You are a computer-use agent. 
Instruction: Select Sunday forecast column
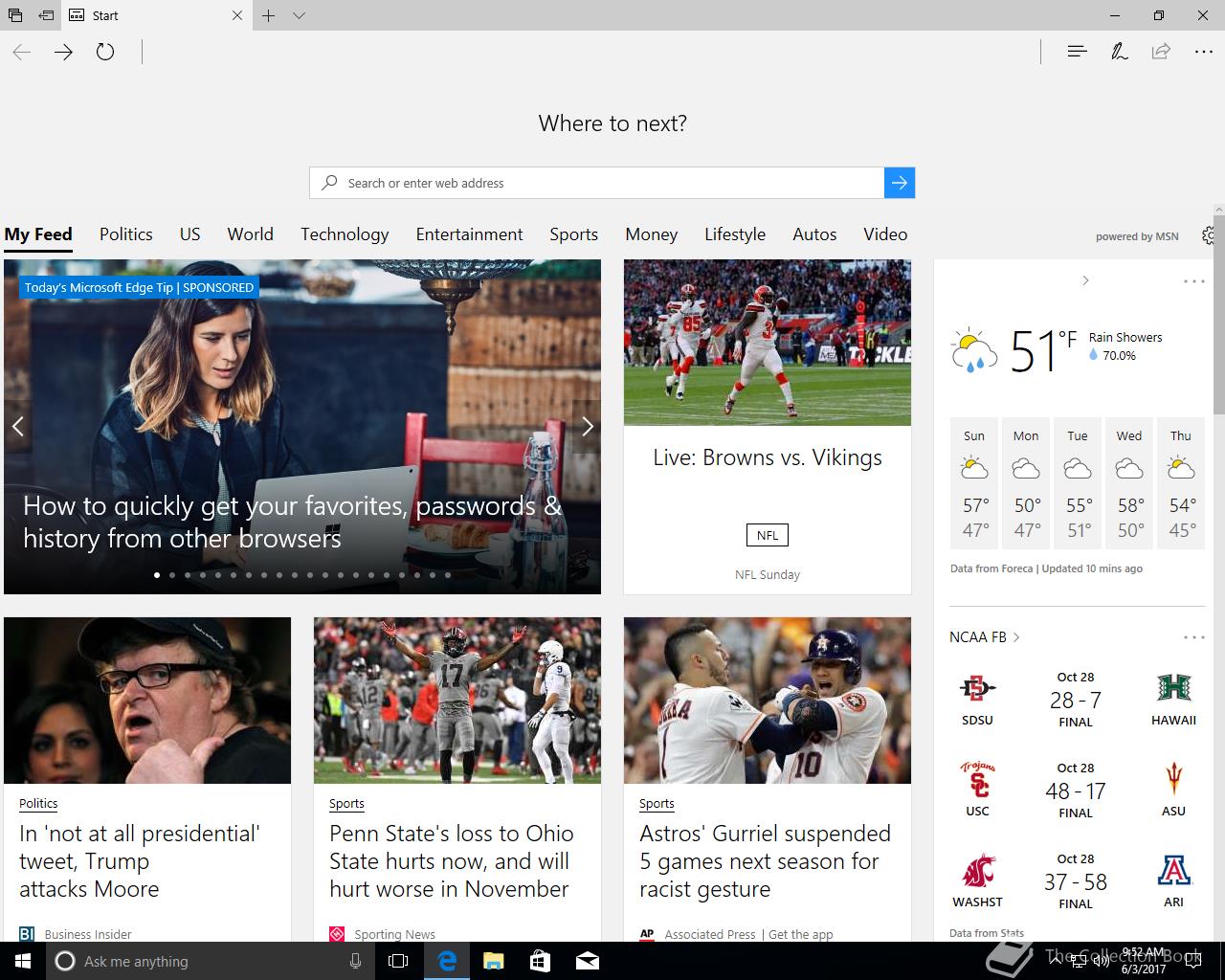(974, 483)
